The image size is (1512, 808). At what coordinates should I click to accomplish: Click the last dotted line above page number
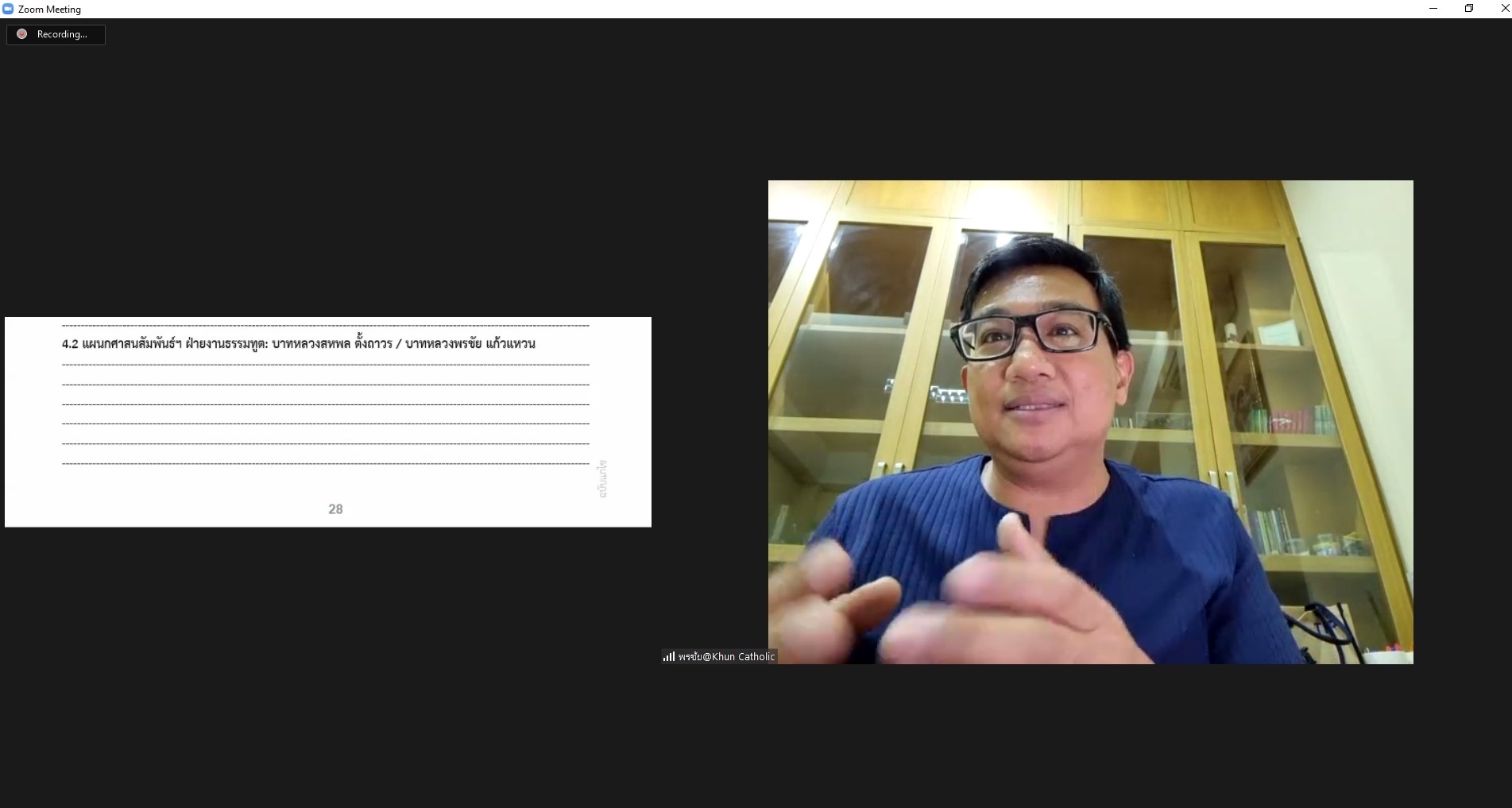326,462
